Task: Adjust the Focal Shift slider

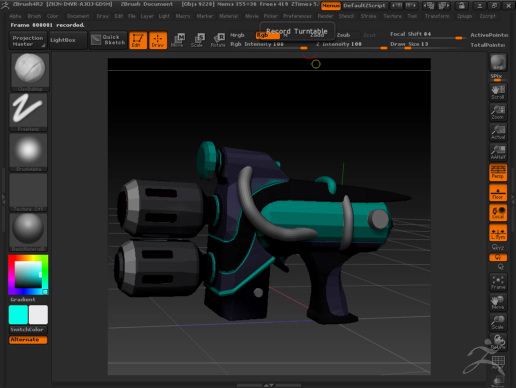Action: click(x=427, y=35)
